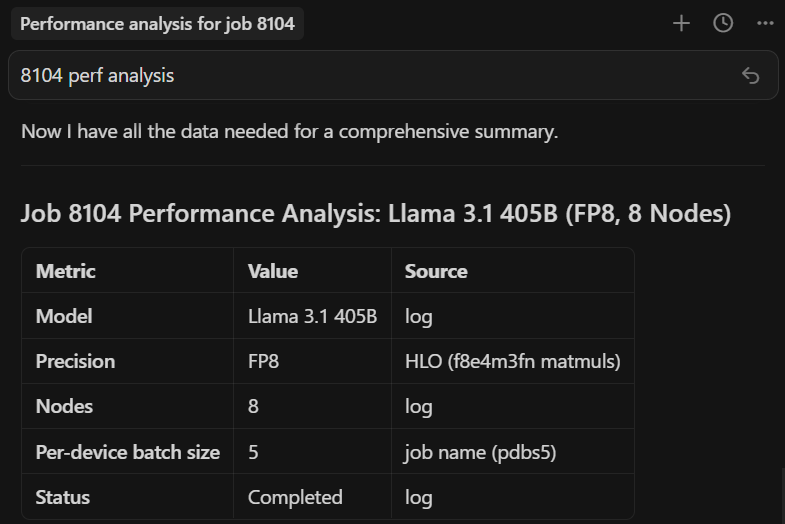Open the more options ellipsis menu

tap(765, 23)
